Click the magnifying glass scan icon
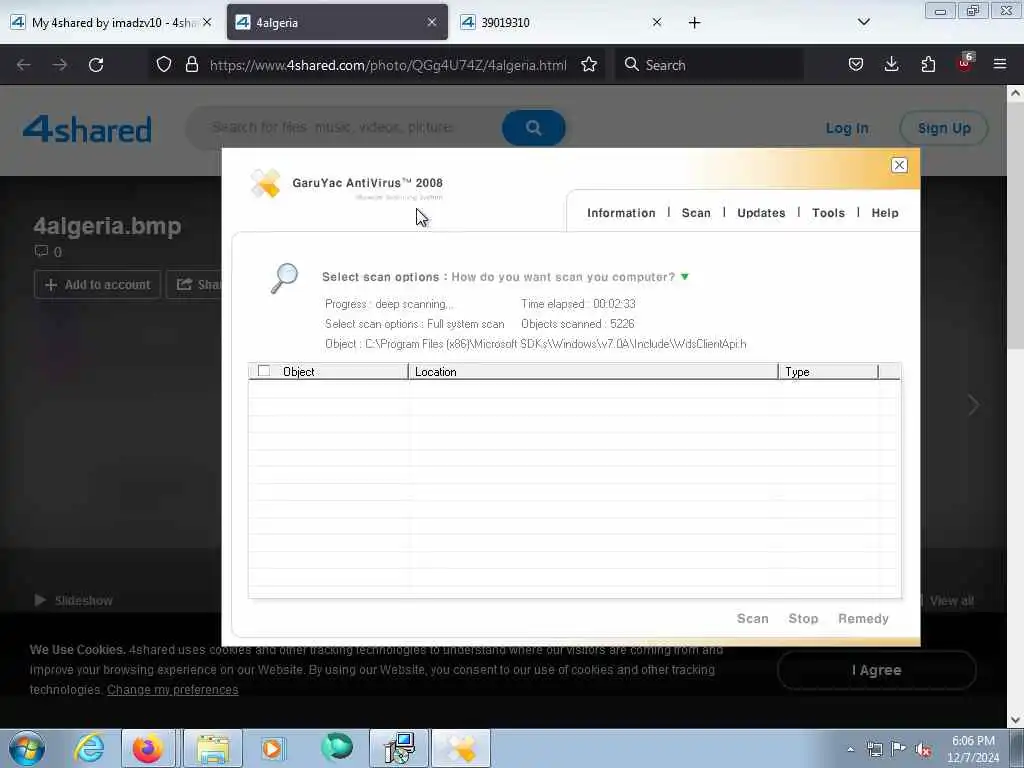 [x=284, y=278]
